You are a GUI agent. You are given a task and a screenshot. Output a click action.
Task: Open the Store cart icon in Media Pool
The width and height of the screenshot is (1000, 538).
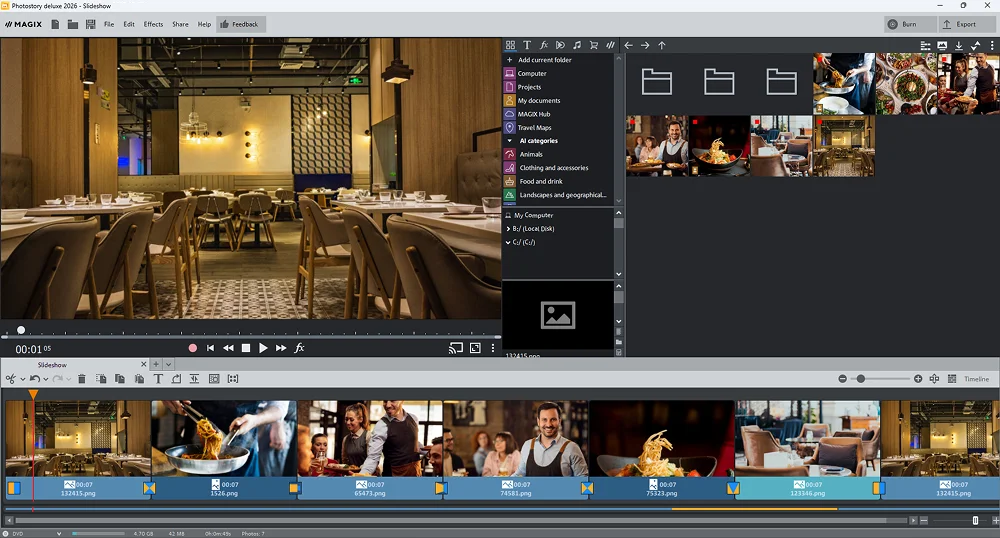pos(594,45)
